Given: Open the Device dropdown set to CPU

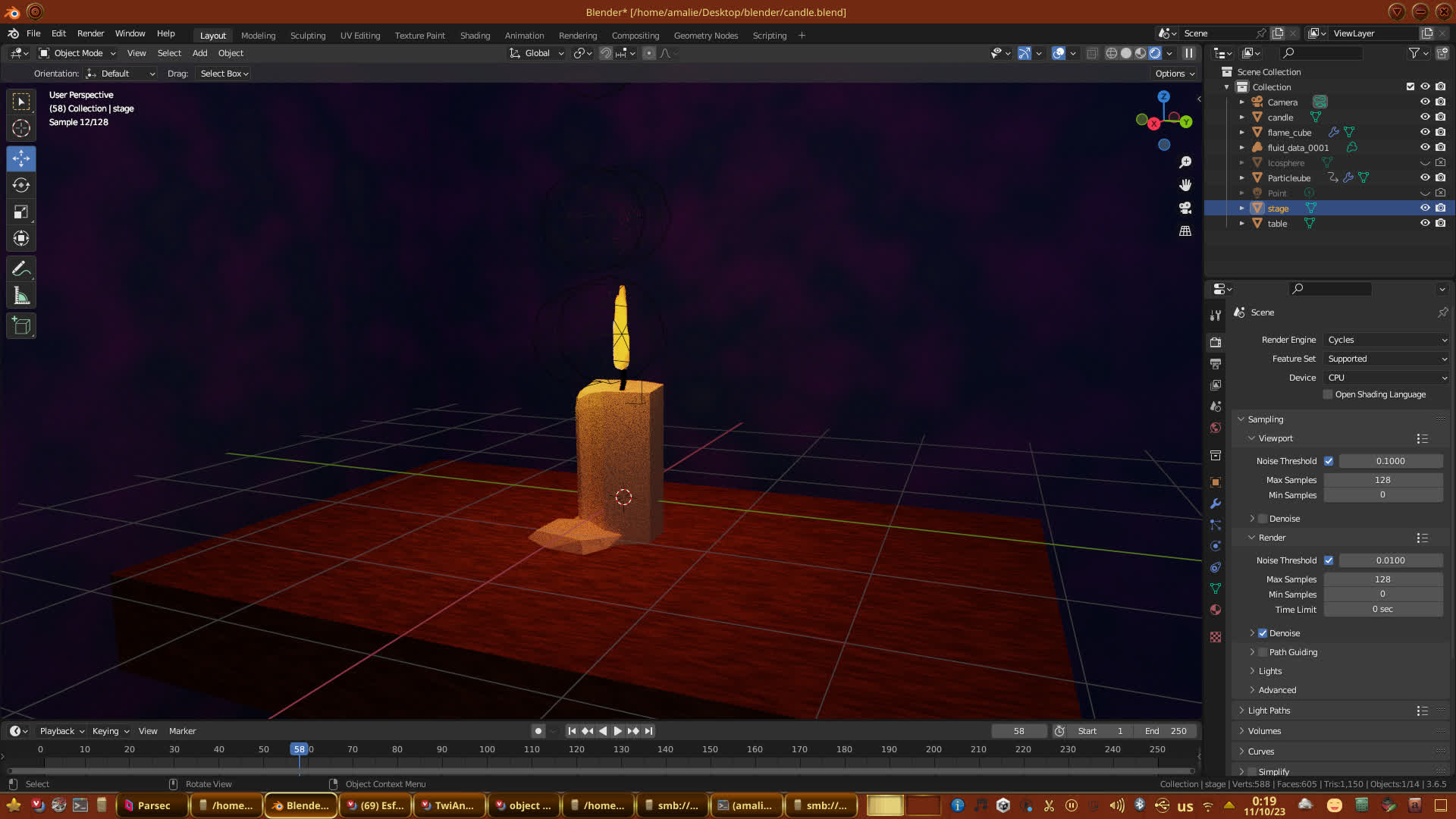Looking at the screenshot, I should tap(1386, 378).
